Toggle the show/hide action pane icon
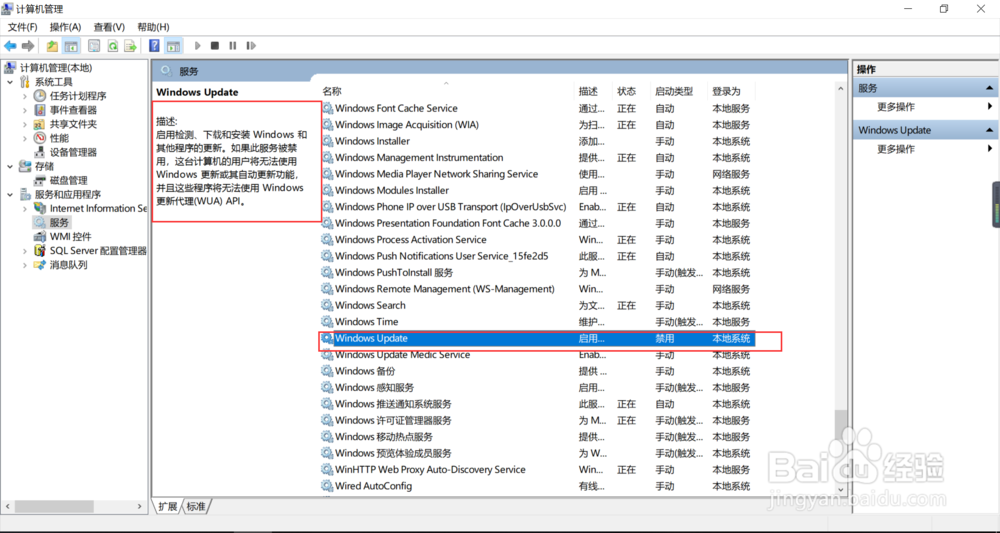Image resolution: width=1000 pixels, height=533 pixels. tap(173, 46)
